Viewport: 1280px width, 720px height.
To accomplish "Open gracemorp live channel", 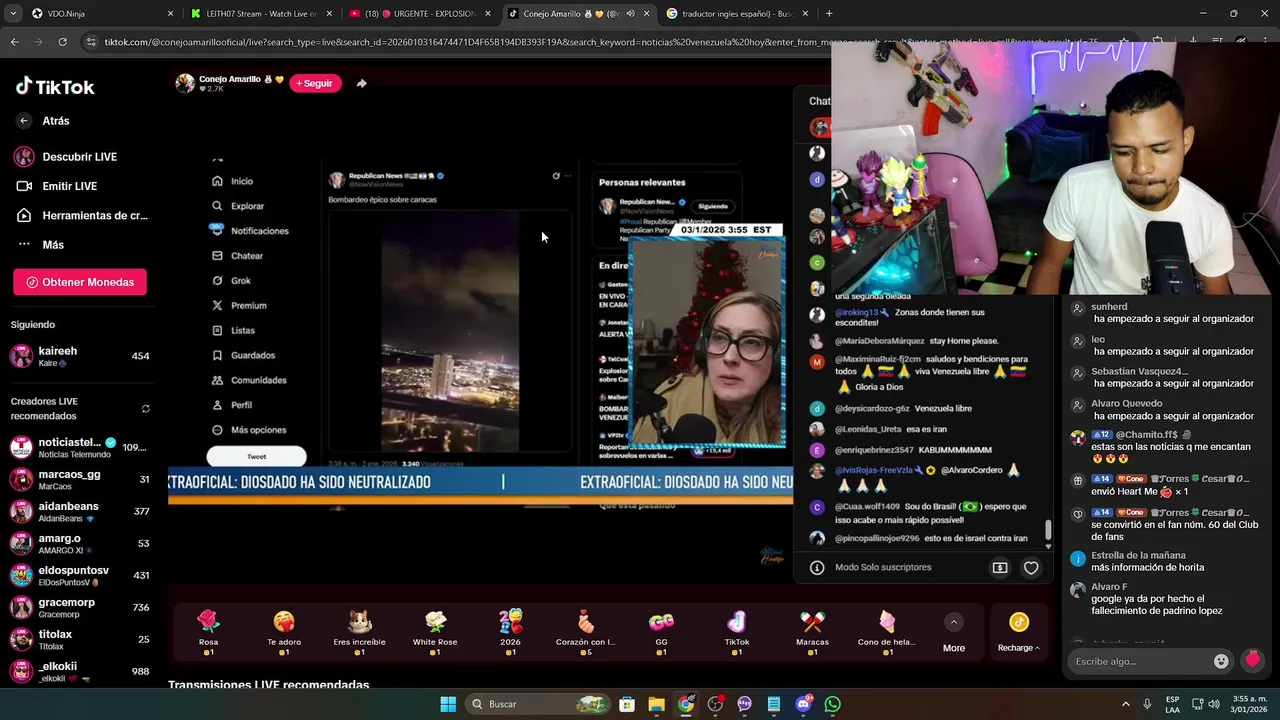I will [x=80, y=607].
